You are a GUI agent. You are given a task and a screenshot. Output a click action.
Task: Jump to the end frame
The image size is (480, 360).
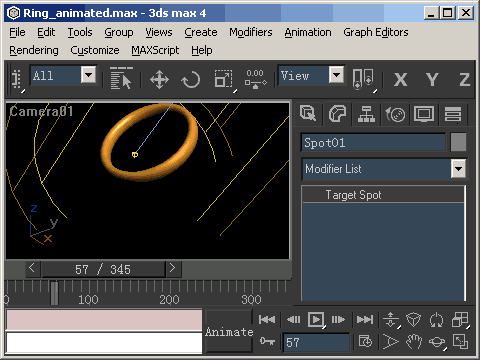(365, 320)
